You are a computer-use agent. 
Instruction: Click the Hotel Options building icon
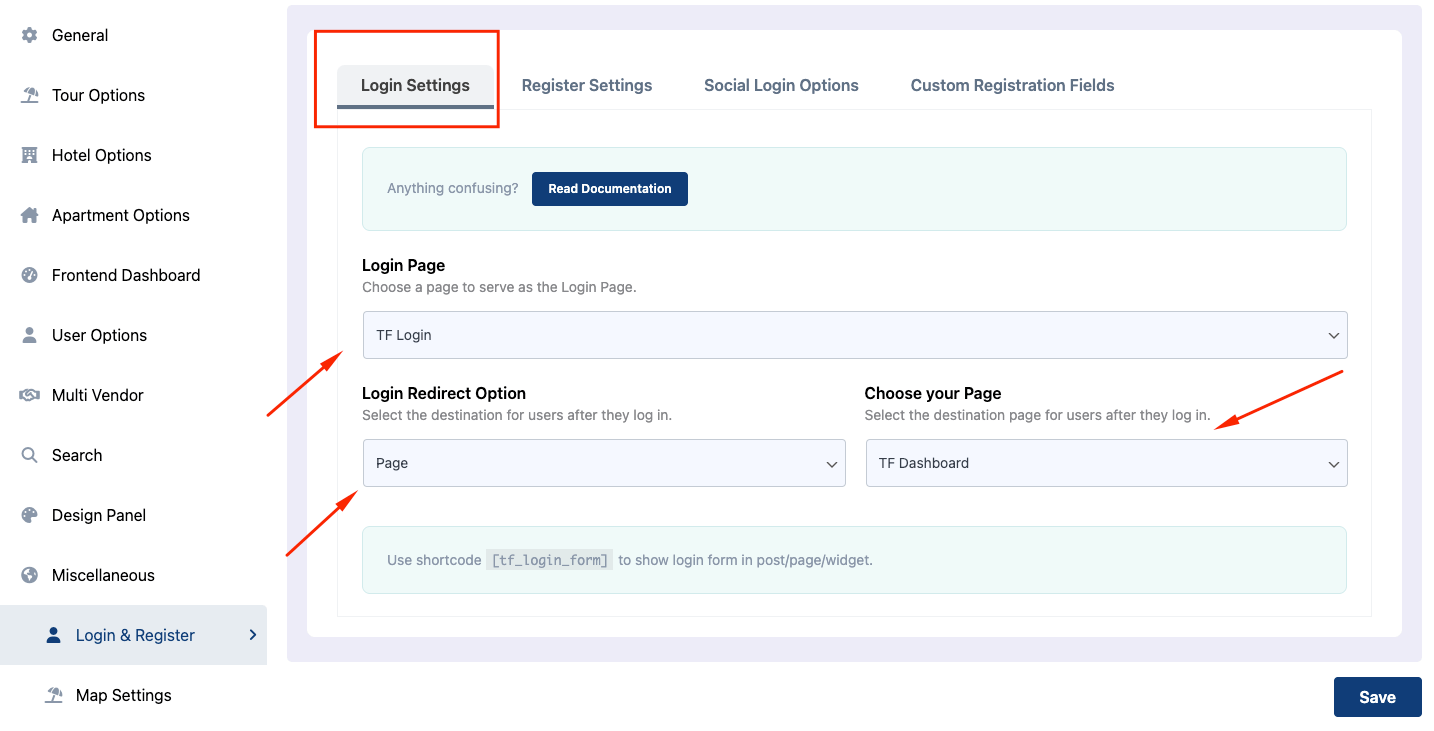click(x=29, y=155)
